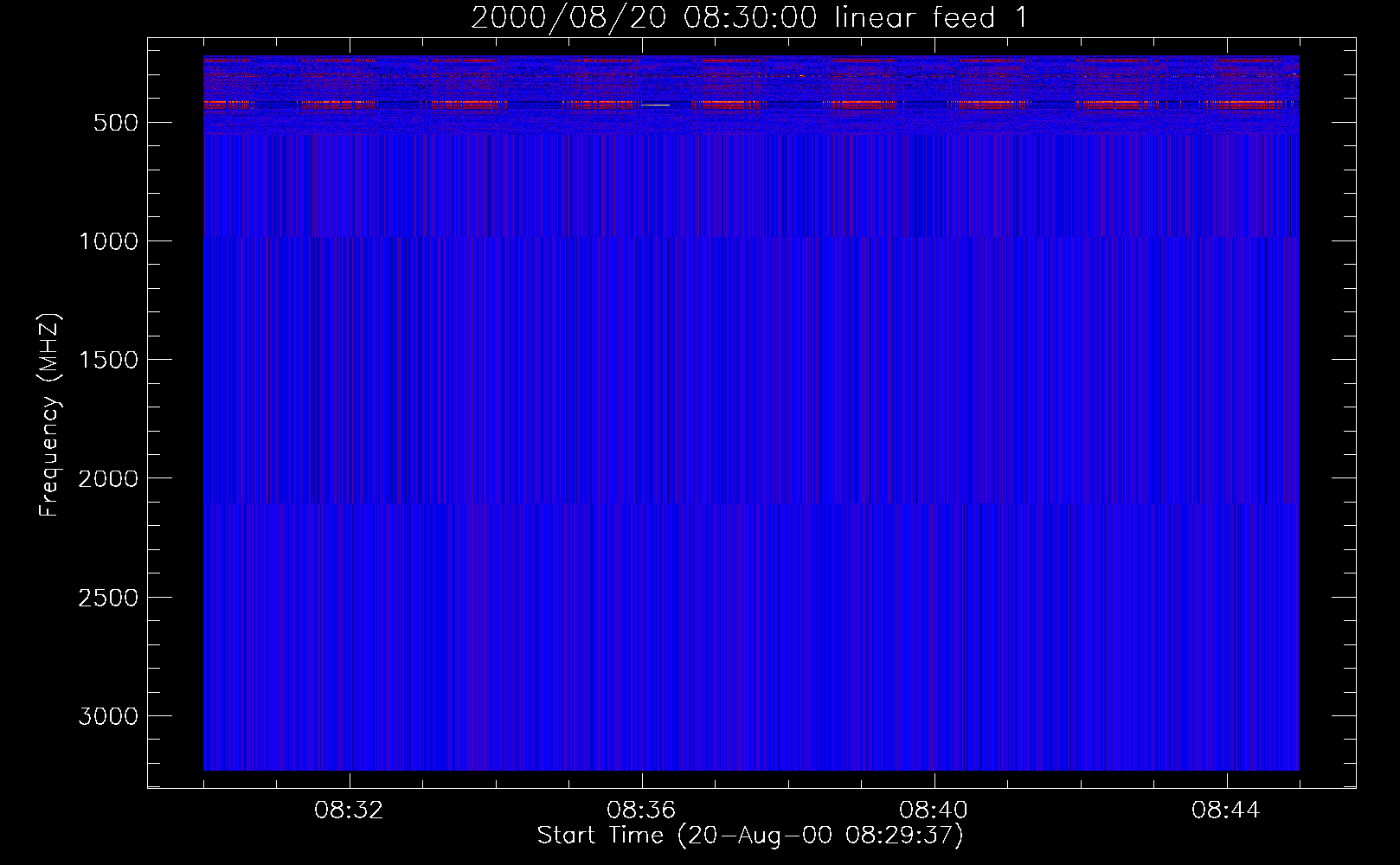Click the 08:44 time tick label
Viewport: 1400px width, 865px height.
point(1226,811)
